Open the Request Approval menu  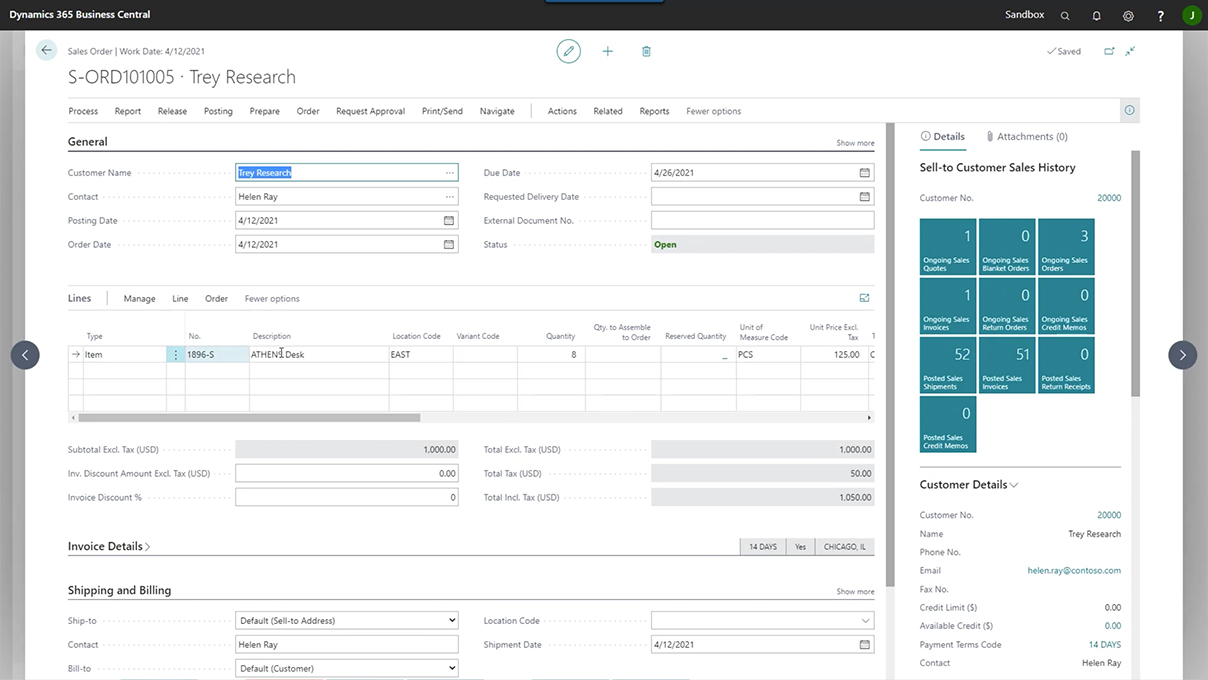370,111
